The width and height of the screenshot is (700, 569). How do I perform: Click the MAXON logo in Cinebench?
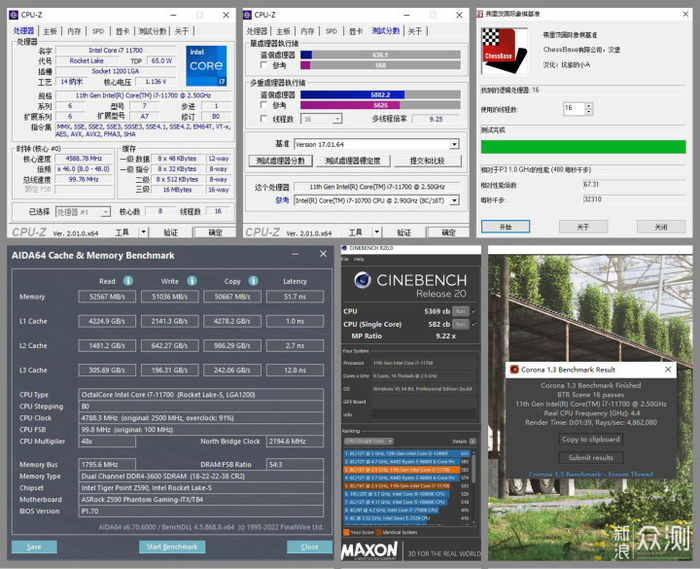[370, 550]
